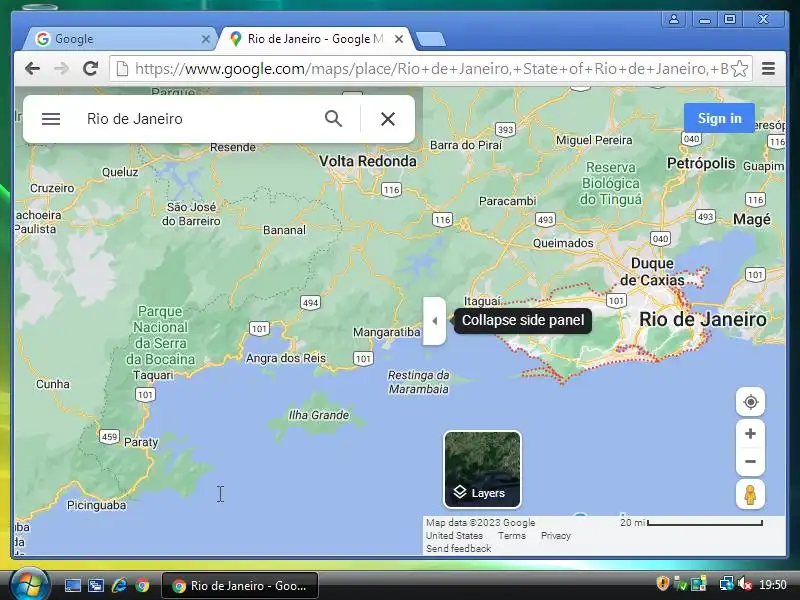This screenshot has width=800, height=600.
Task: Open a new browser tab
Action: [431, 39]
